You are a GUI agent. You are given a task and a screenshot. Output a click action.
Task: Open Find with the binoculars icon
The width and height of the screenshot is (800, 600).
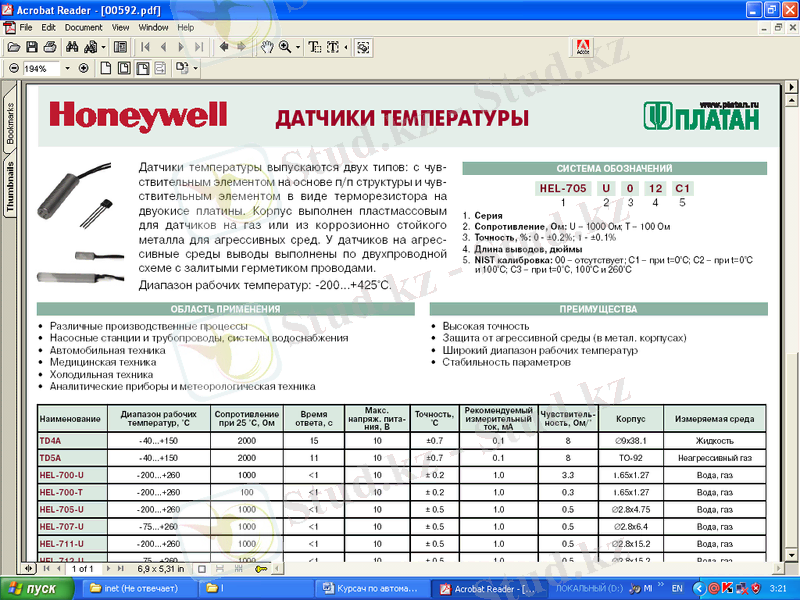pos(72,47)
